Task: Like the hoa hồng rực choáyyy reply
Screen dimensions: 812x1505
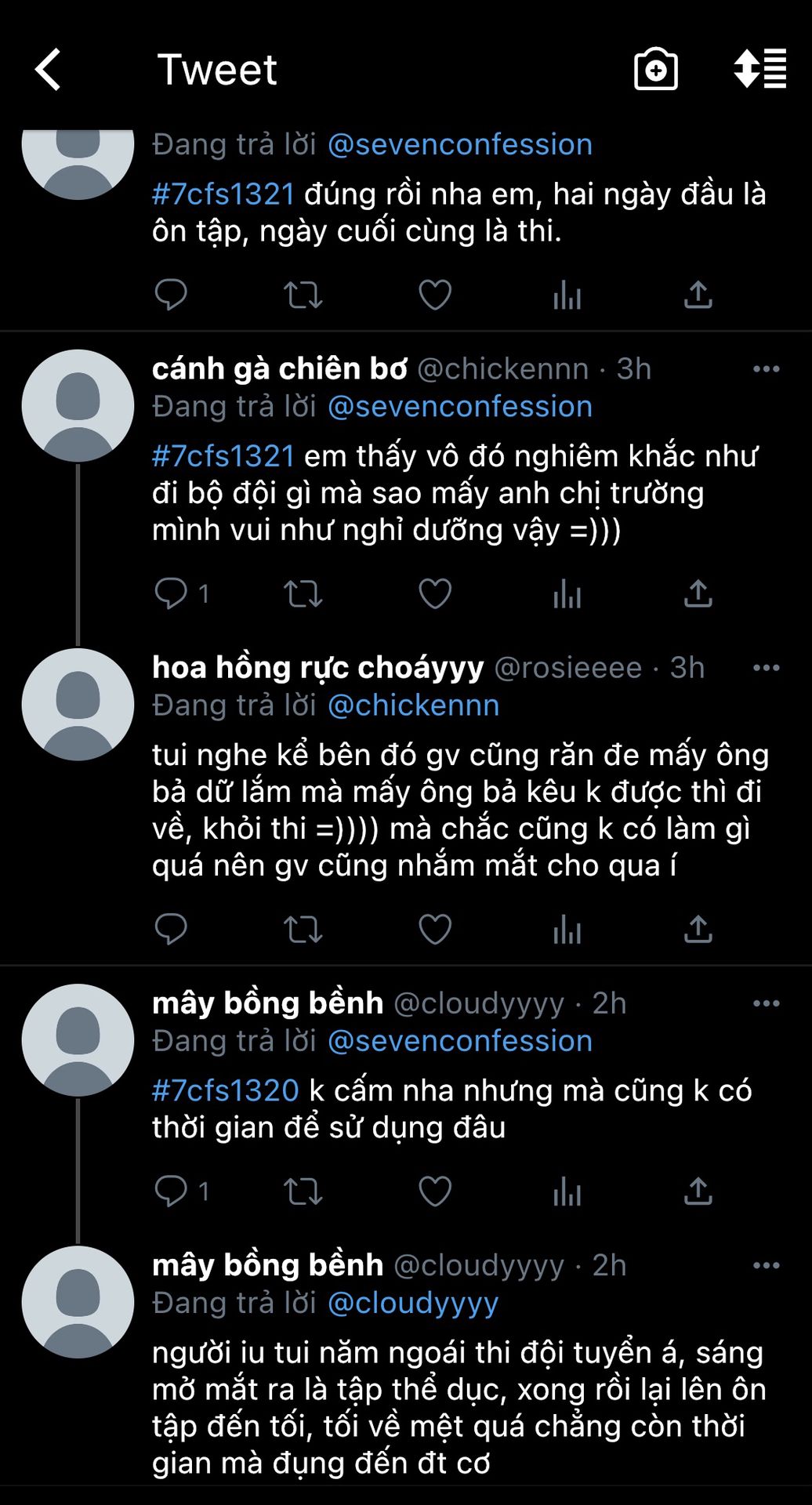Action: (x=435, y=930)
